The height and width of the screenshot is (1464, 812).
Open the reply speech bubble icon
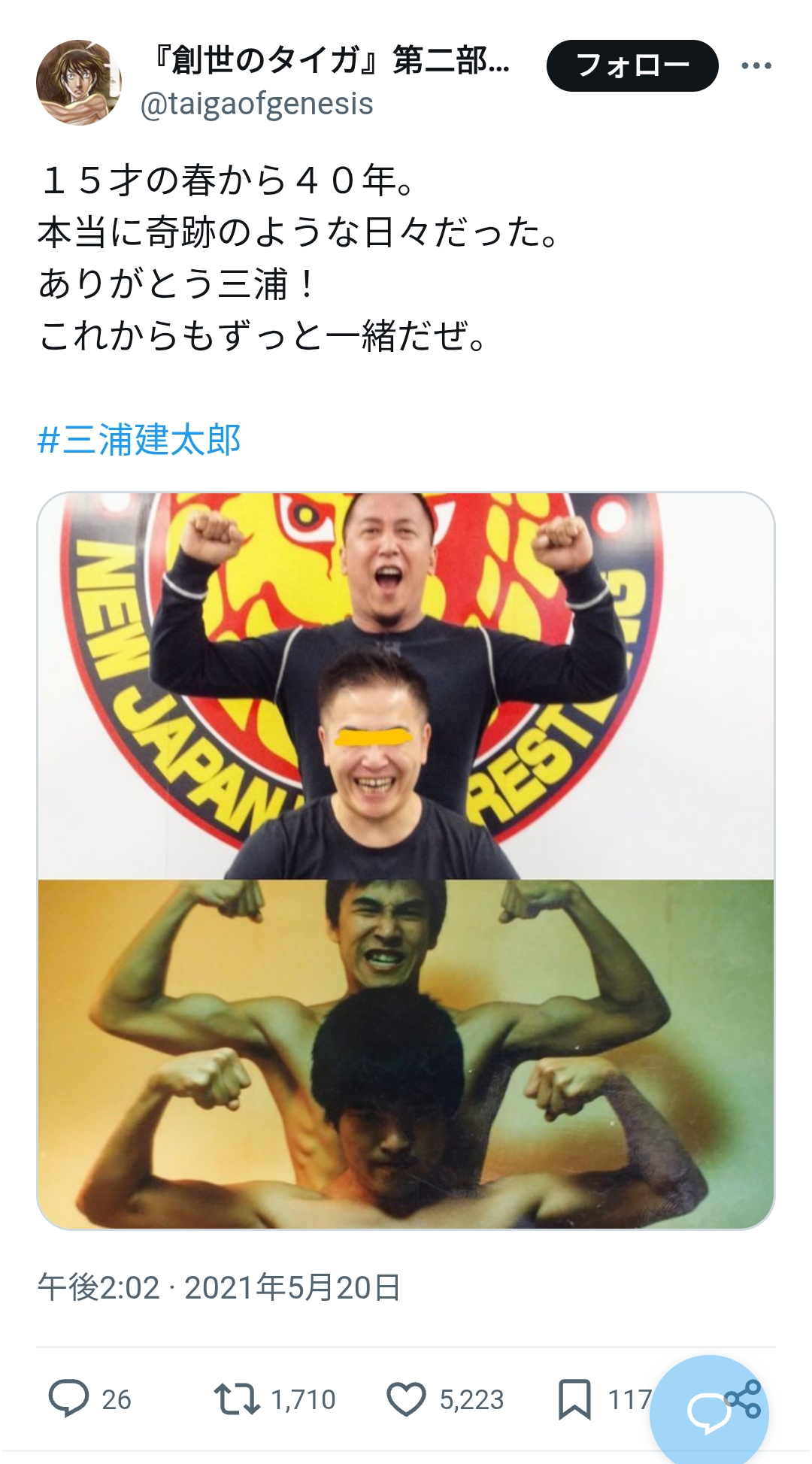[68, 1399]
